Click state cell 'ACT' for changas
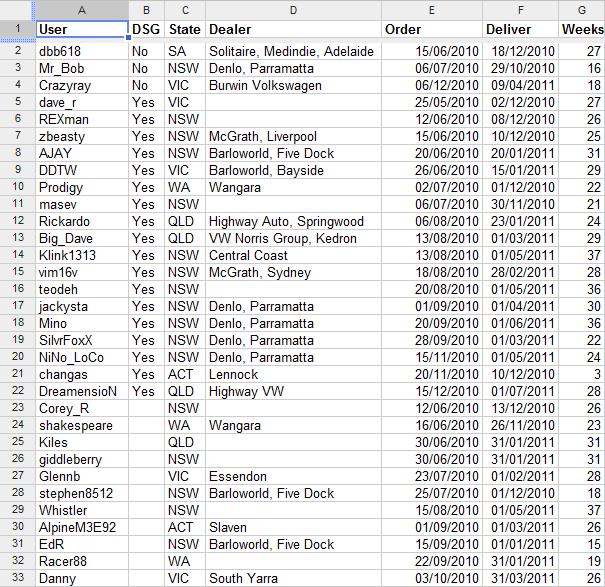 pyautogui.click(x=185, y=374)
